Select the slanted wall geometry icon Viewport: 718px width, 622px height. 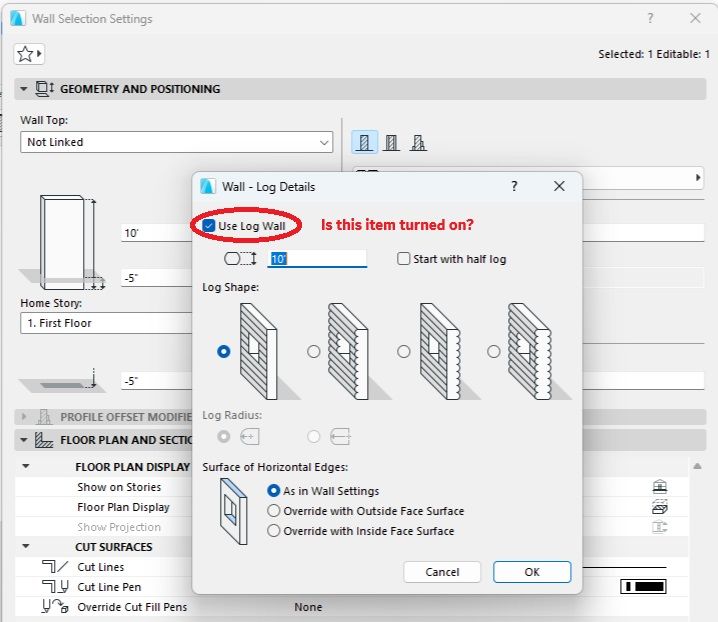(391, 142)
